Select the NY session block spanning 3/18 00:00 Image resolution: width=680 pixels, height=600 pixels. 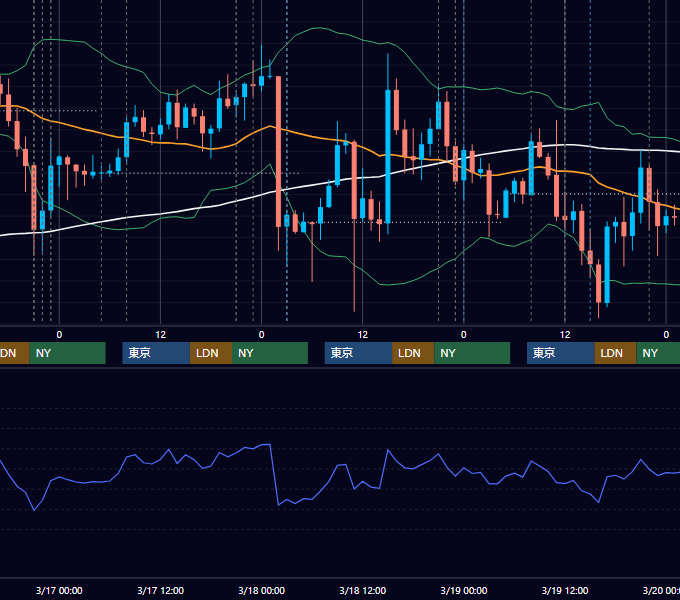270,353
